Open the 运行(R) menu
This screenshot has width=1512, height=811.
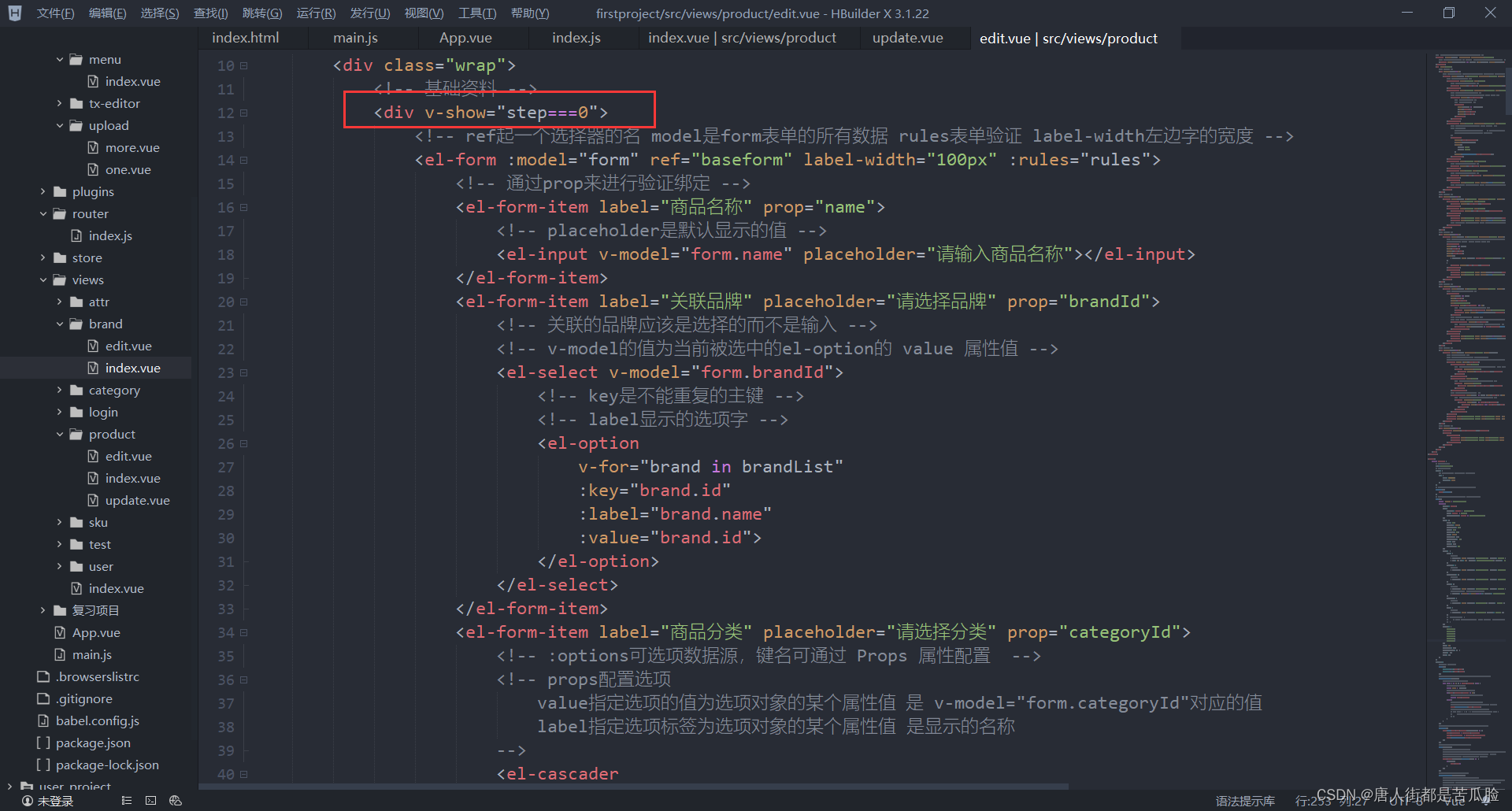(x=316, y=13)
